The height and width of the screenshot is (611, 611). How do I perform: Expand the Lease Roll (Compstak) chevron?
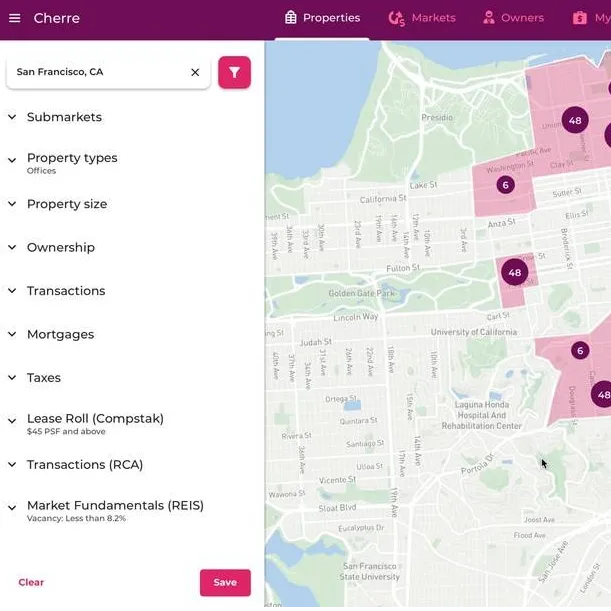(x=12, y=420)
